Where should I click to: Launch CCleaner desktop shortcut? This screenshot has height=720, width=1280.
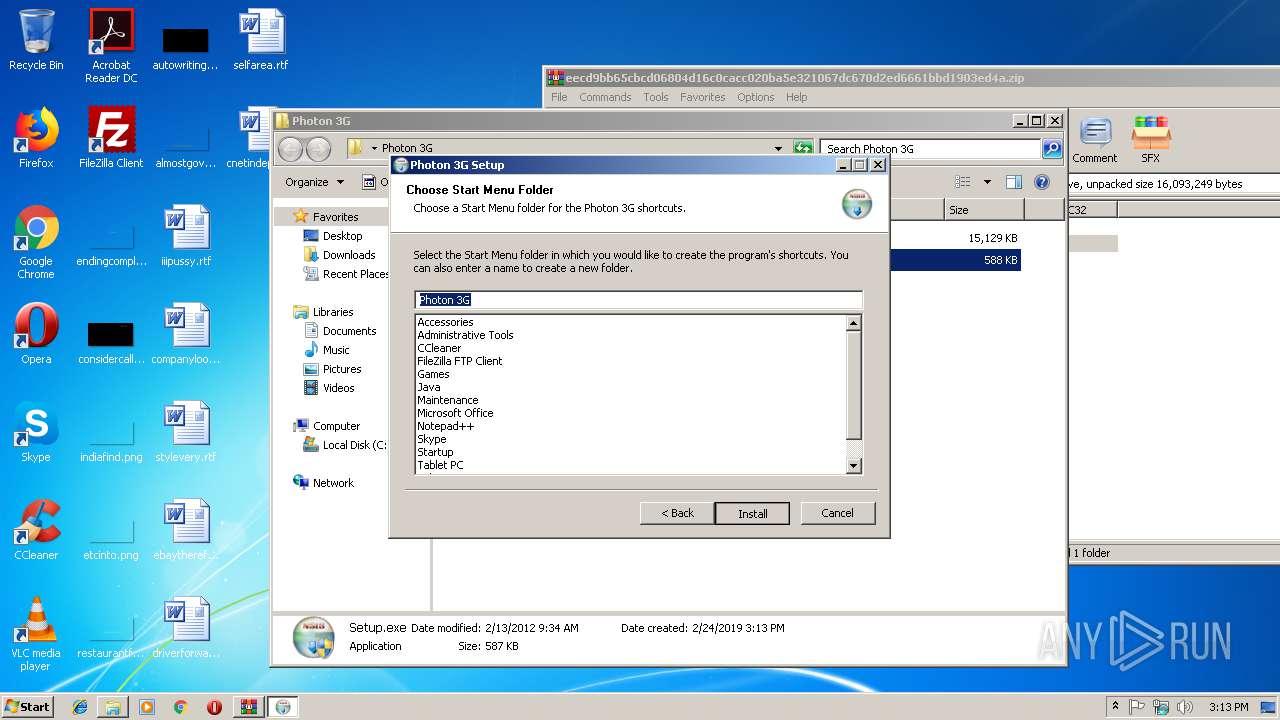tap(36, 530)
